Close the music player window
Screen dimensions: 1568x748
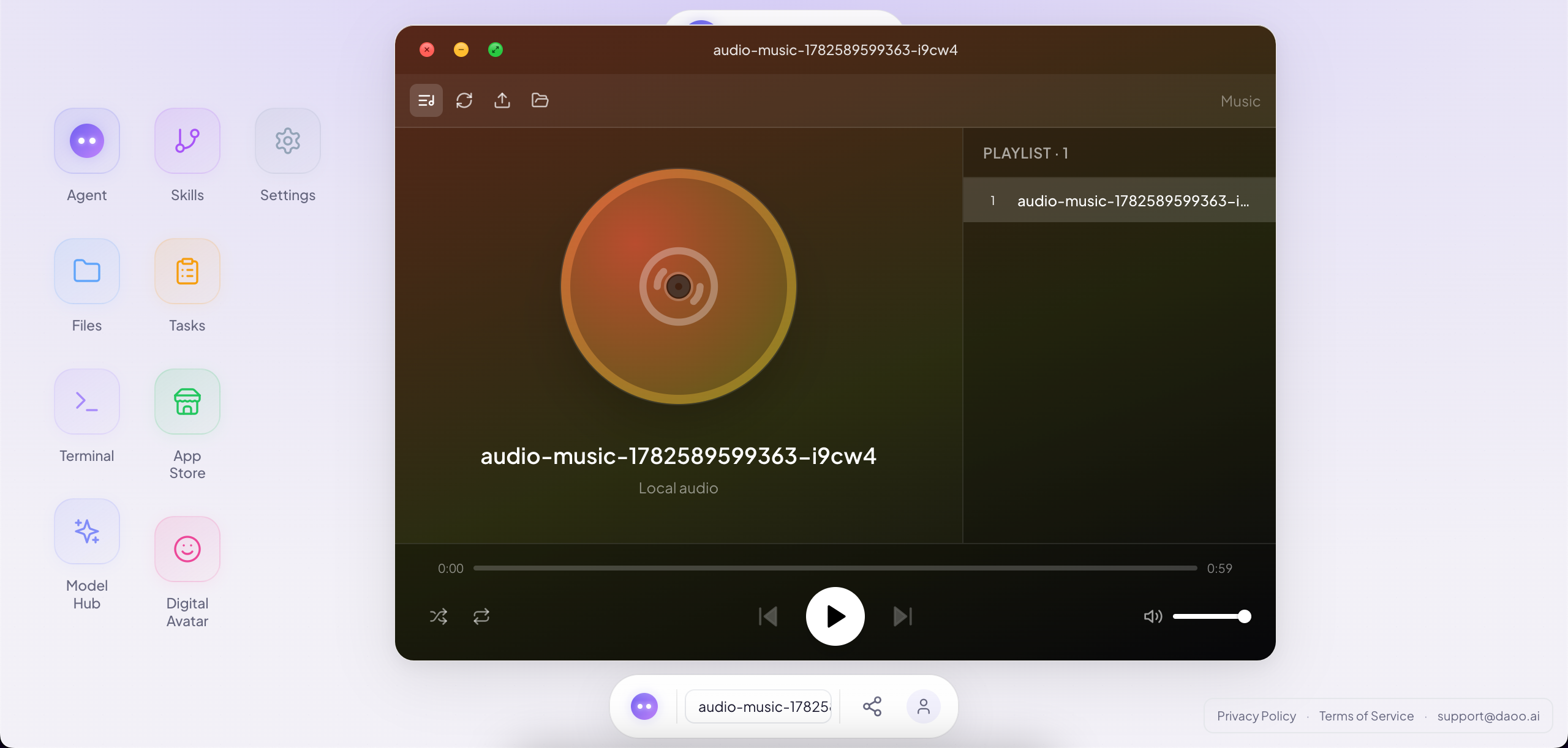427,50
